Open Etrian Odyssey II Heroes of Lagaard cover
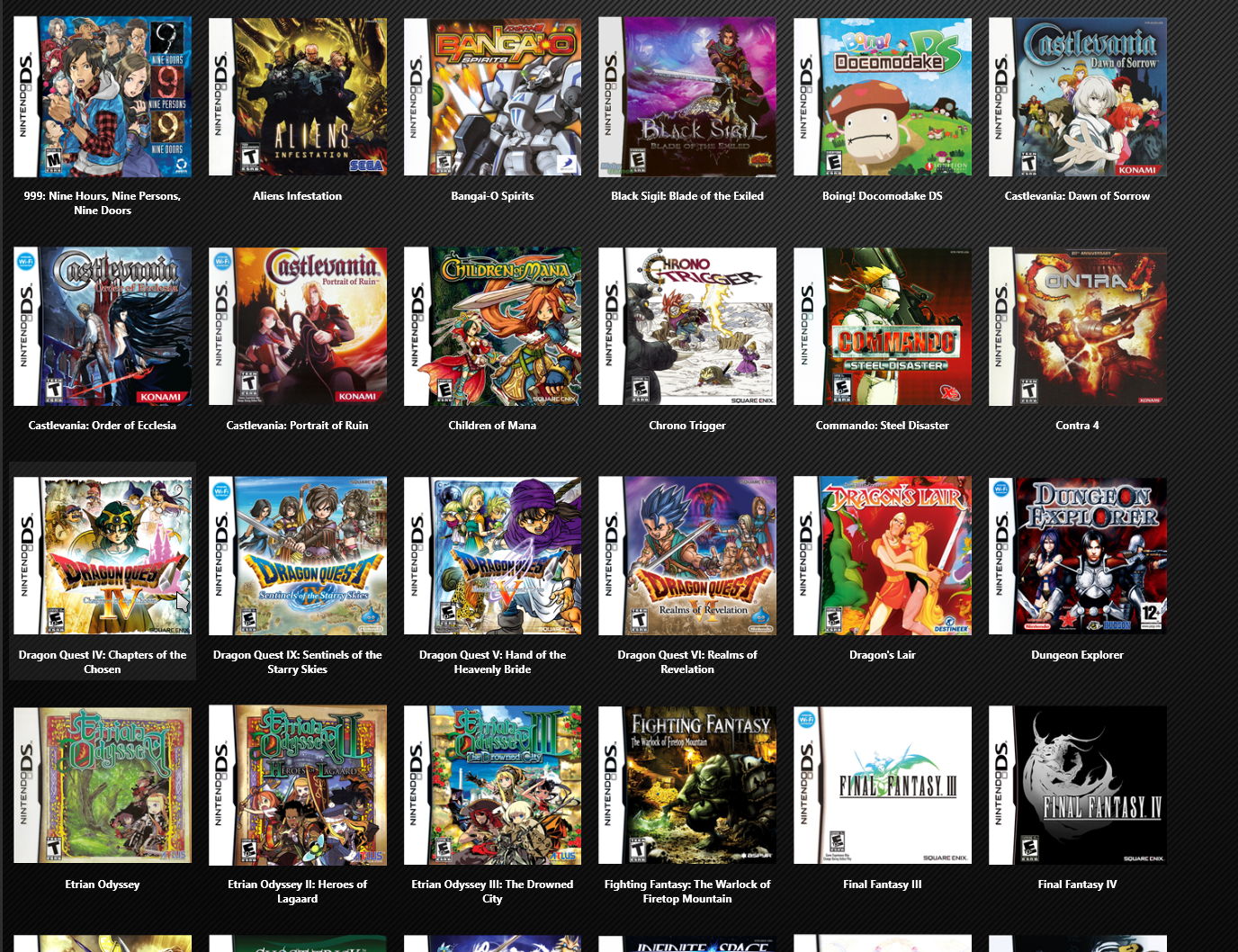This screenshot has width=1238, height=952. (x=298, y=786)
